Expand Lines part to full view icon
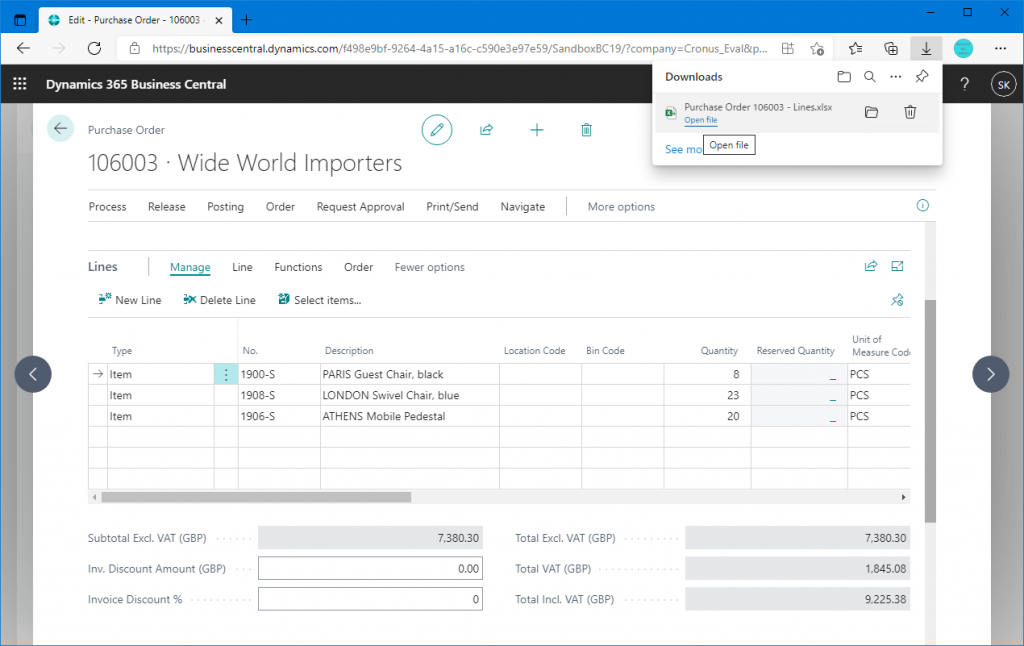This screenshot has width=1024, height=646. pos(897,266)
